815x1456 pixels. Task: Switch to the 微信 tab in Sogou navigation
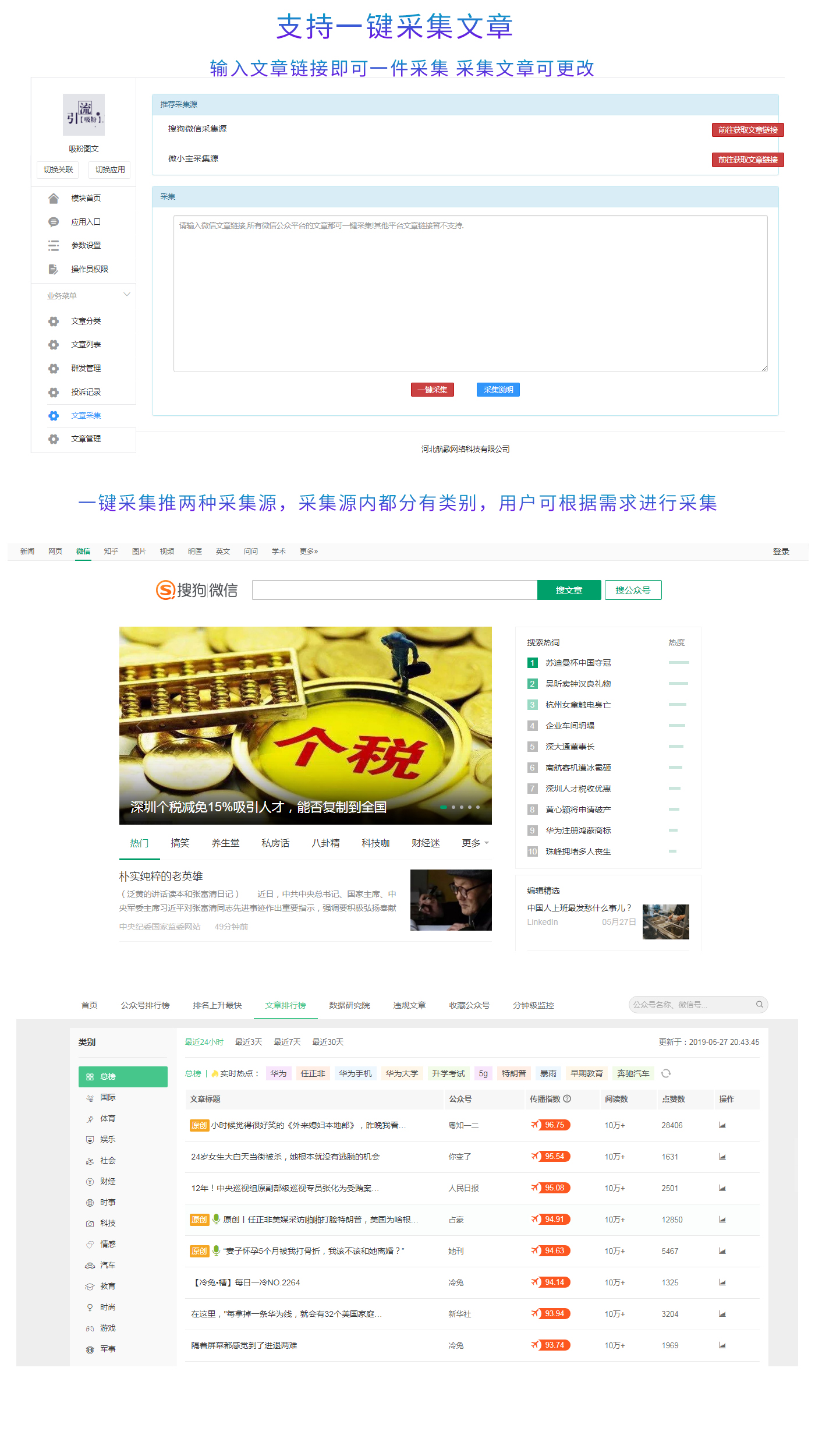[x=83, y=551]
